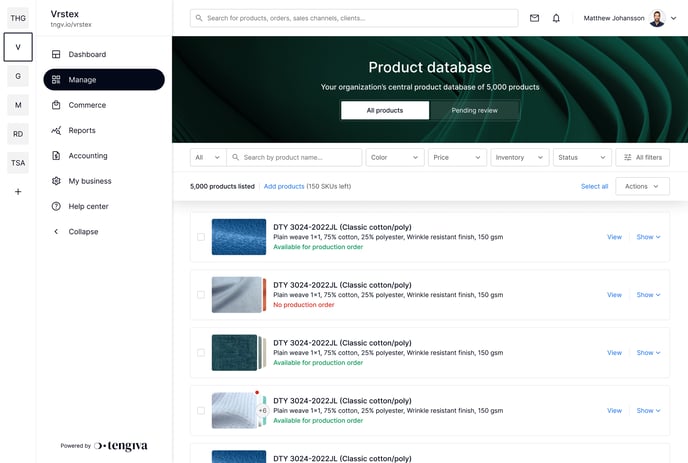Open the Actions dropdown
This screenshot has width=688, height=463.
point(642,186)
